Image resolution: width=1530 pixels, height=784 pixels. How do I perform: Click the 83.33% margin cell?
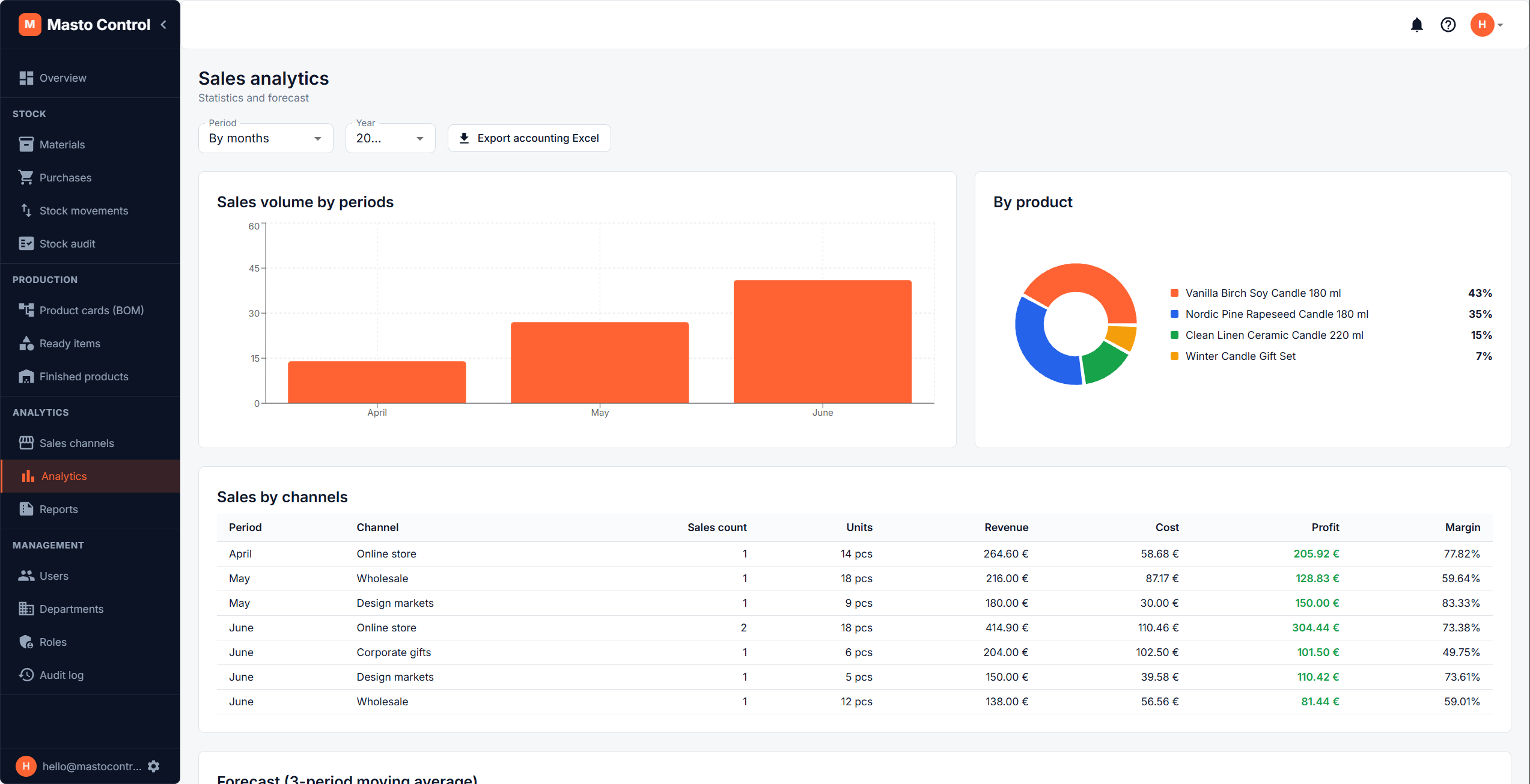pyautogui.click(x=1461, y=603)
